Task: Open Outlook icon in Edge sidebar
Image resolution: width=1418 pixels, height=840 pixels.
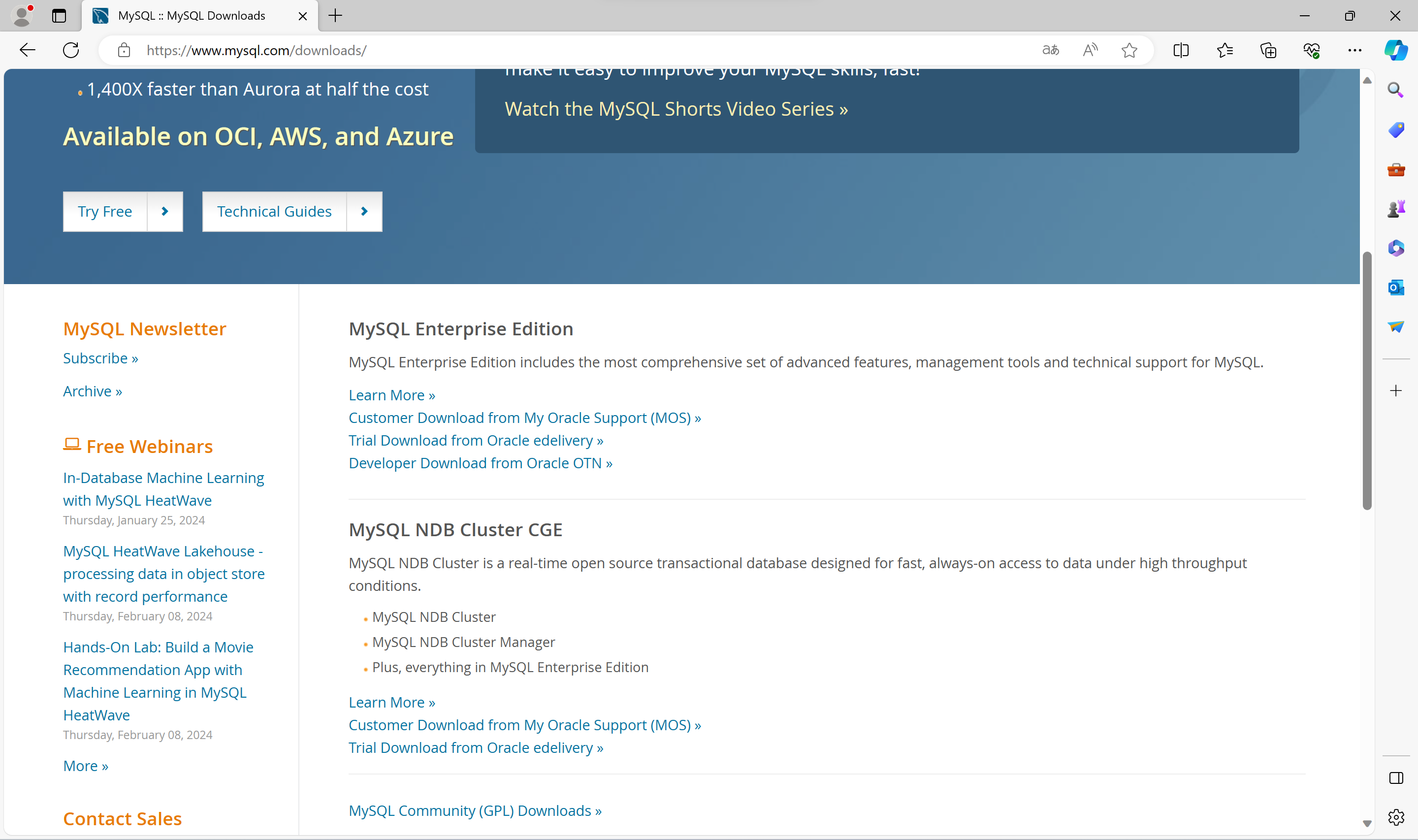Action: tap(1395, 288)
